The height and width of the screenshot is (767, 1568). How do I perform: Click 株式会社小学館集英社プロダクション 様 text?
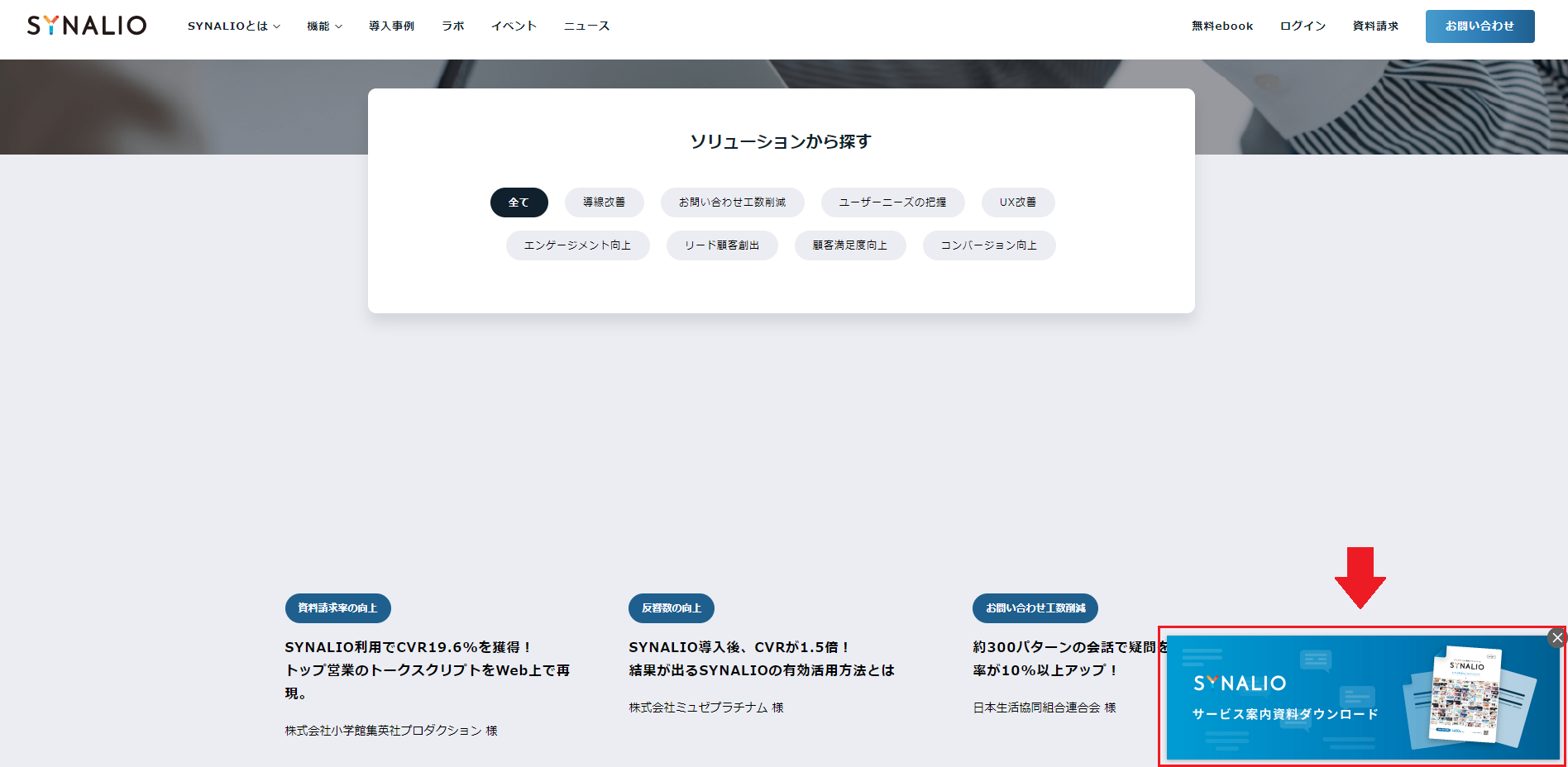[391, 731]
